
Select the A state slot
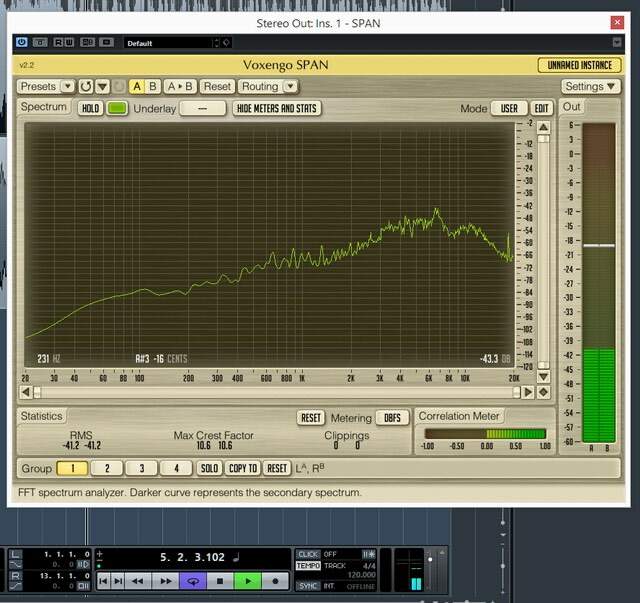coord(137,87)
